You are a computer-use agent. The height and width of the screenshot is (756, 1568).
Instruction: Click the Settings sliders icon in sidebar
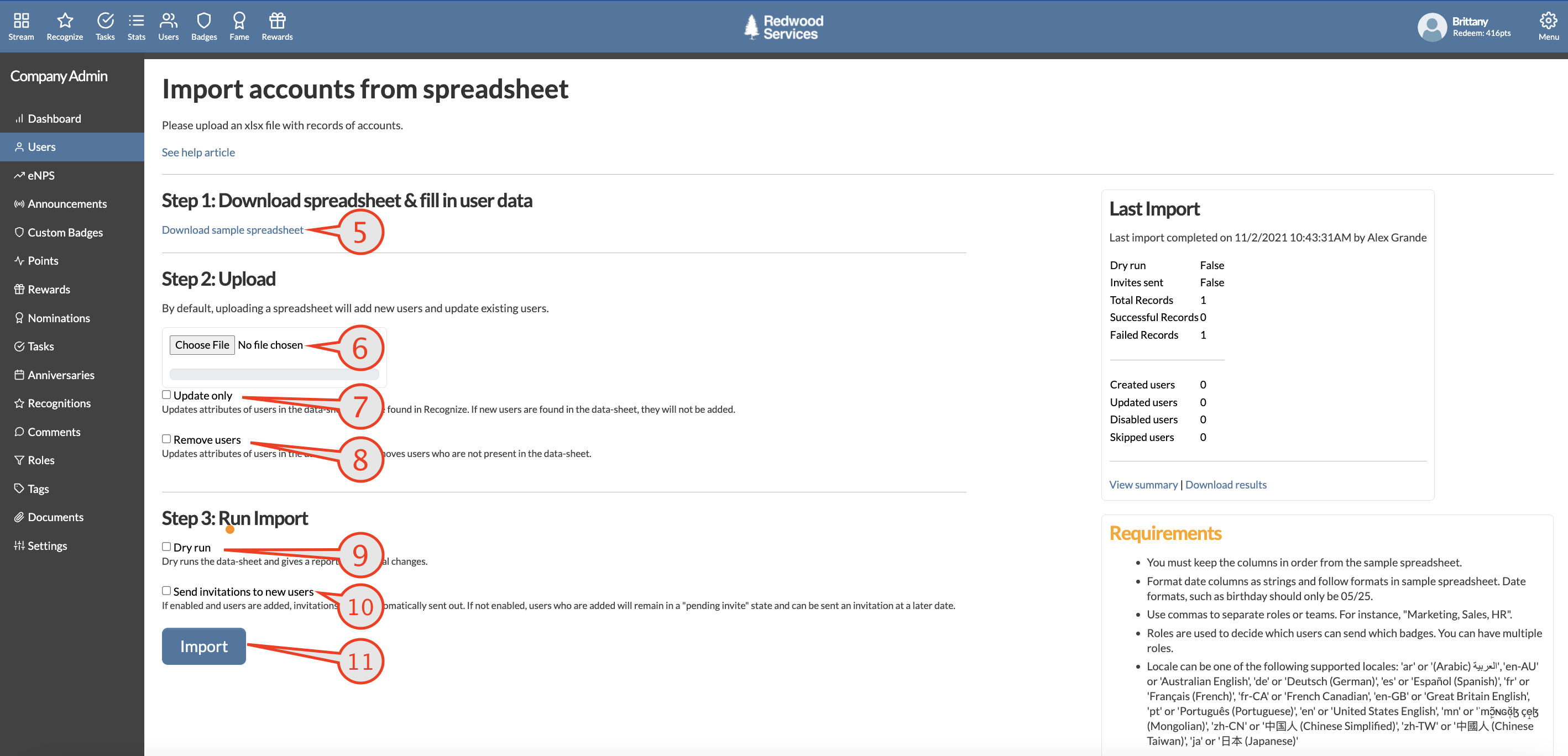coord(19,545)
